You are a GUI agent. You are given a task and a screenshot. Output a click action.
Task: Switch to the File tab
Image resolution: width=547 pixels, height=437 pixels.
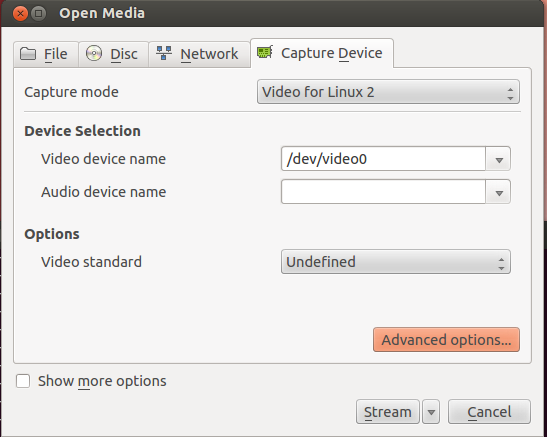46,54
